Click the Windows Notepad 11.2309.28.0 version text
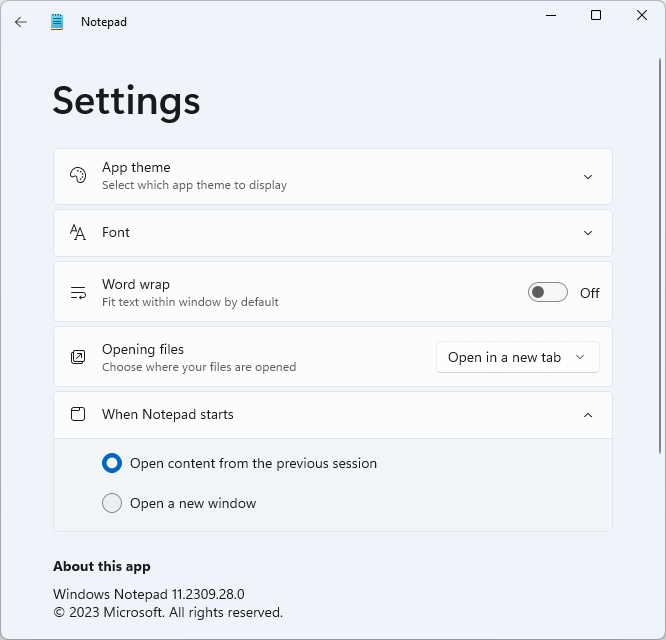Screen dimensions: 666x640 [149, 594]
